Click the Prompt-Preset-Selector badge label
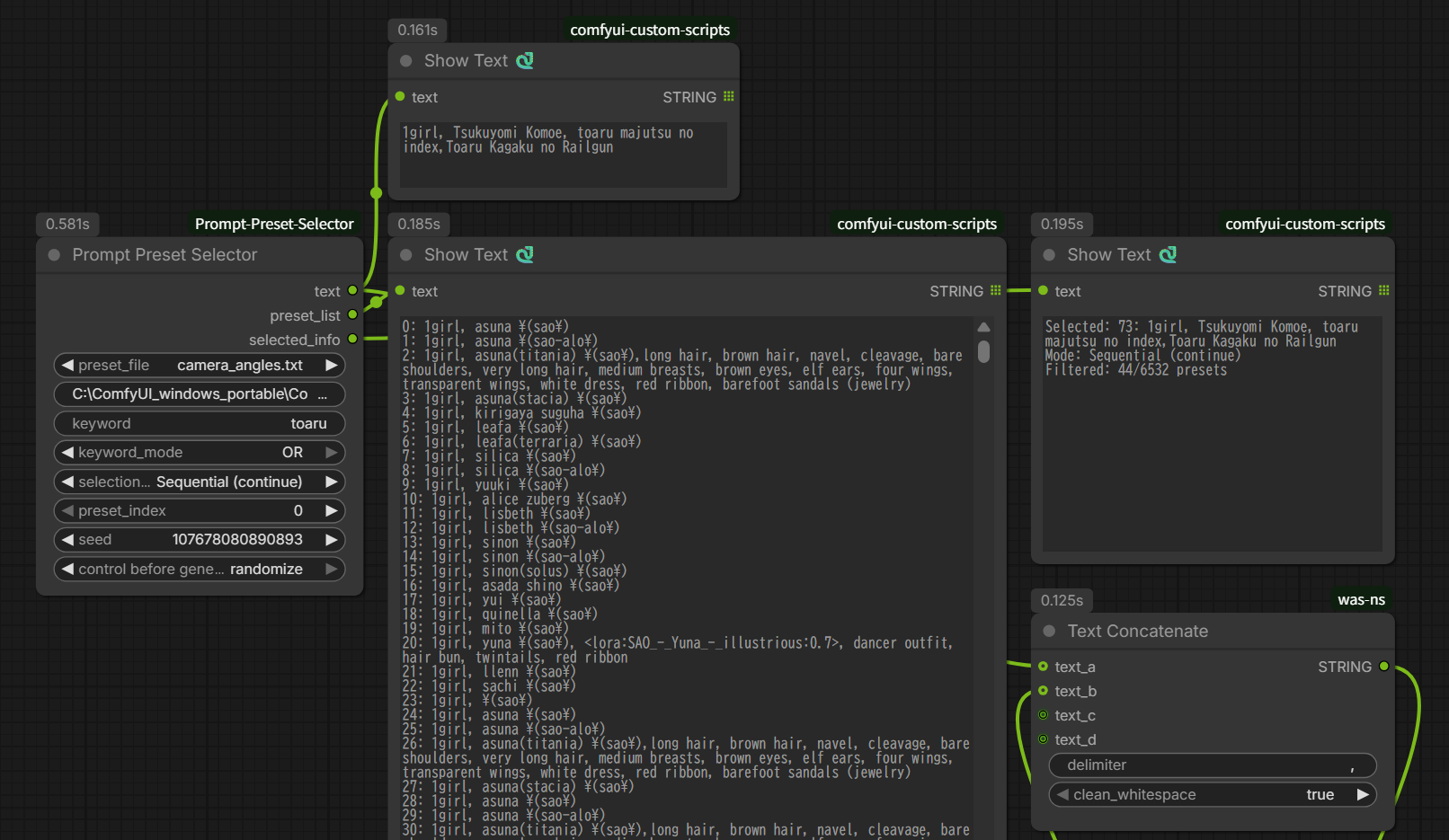Screen dimensions: 1449x840 (x=274, y=224)
